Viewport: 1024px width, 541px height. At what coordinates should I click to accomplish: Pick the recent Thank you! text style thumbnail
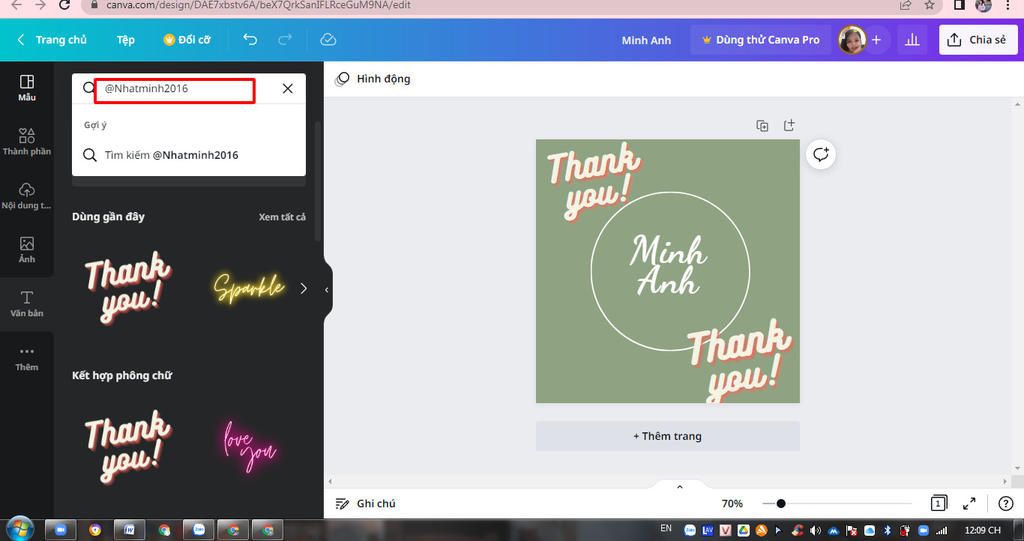tap(128, 287)
